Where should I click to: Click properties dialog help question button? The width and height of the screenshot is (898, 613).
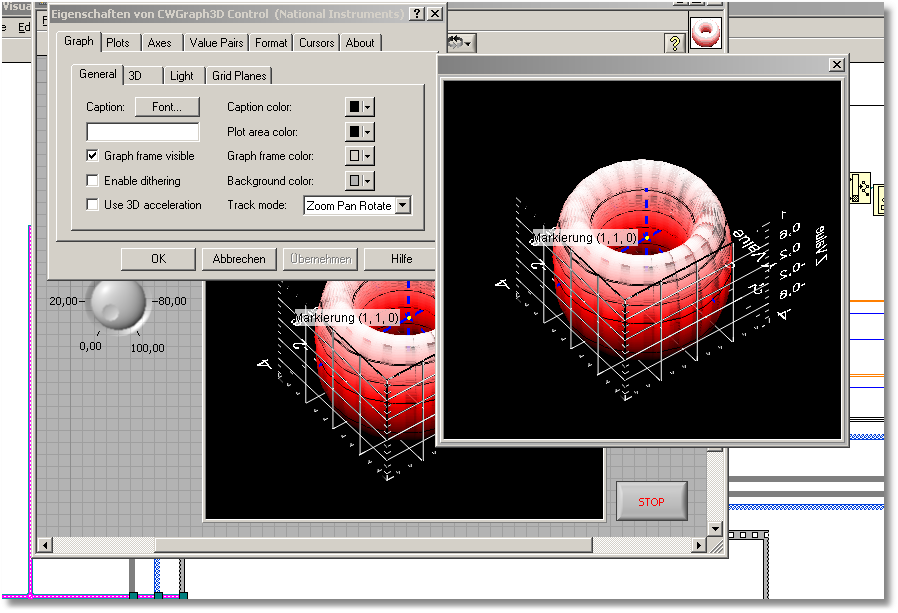click(x=417, y=14)
